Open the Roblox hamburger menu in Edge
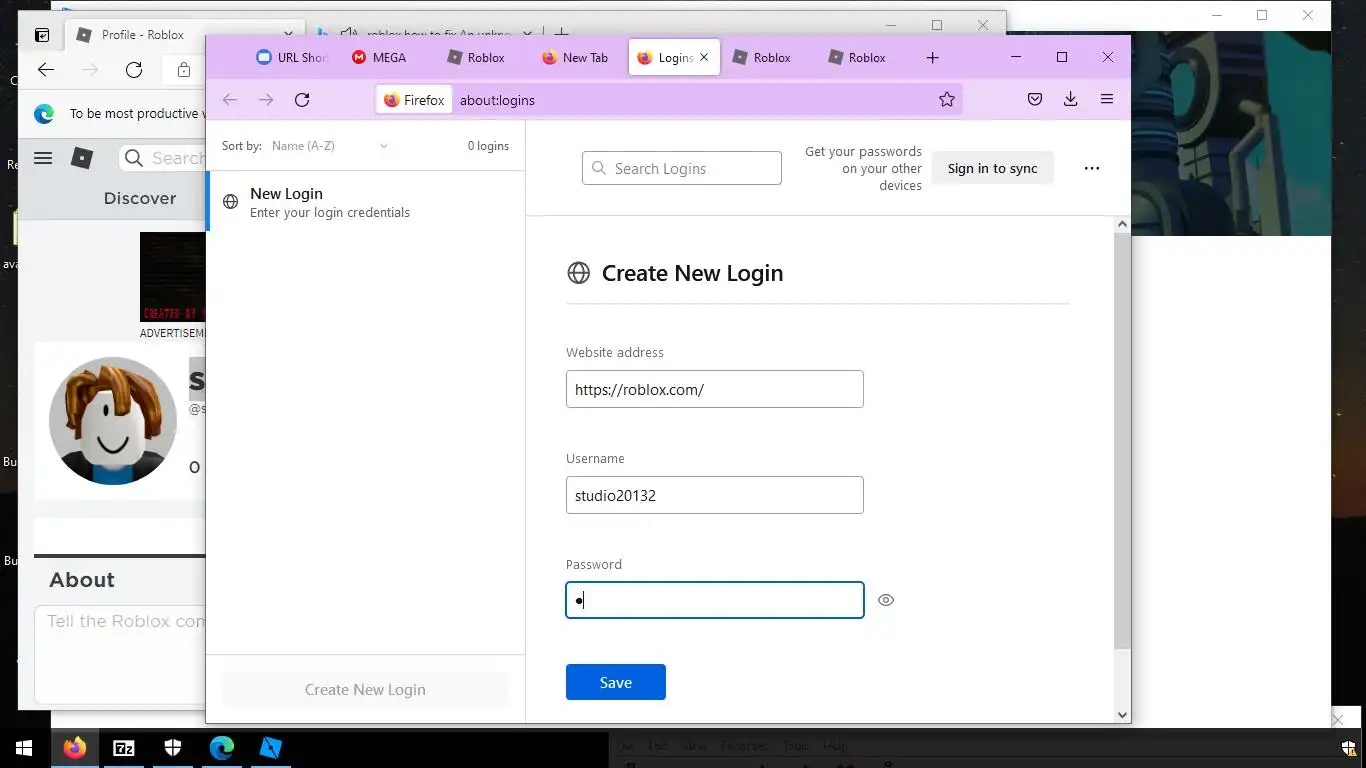 tap(43, 158)
